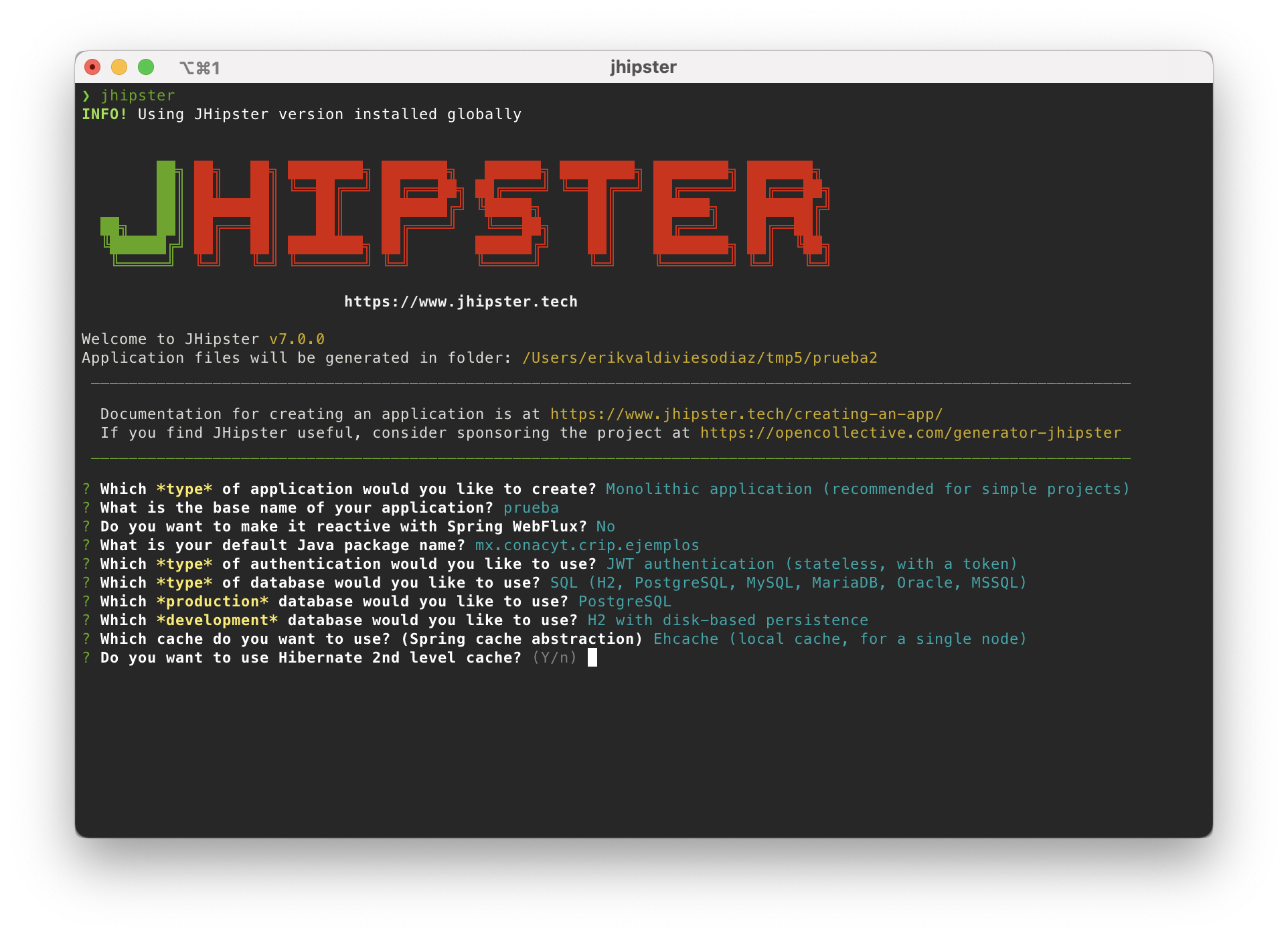The width and height of the screenshot is (1288, 937).
Task: Click the /Users/erikvaldiviesodiaz/tmp5/prueba2 folder path
Action: tap(700, 358)
